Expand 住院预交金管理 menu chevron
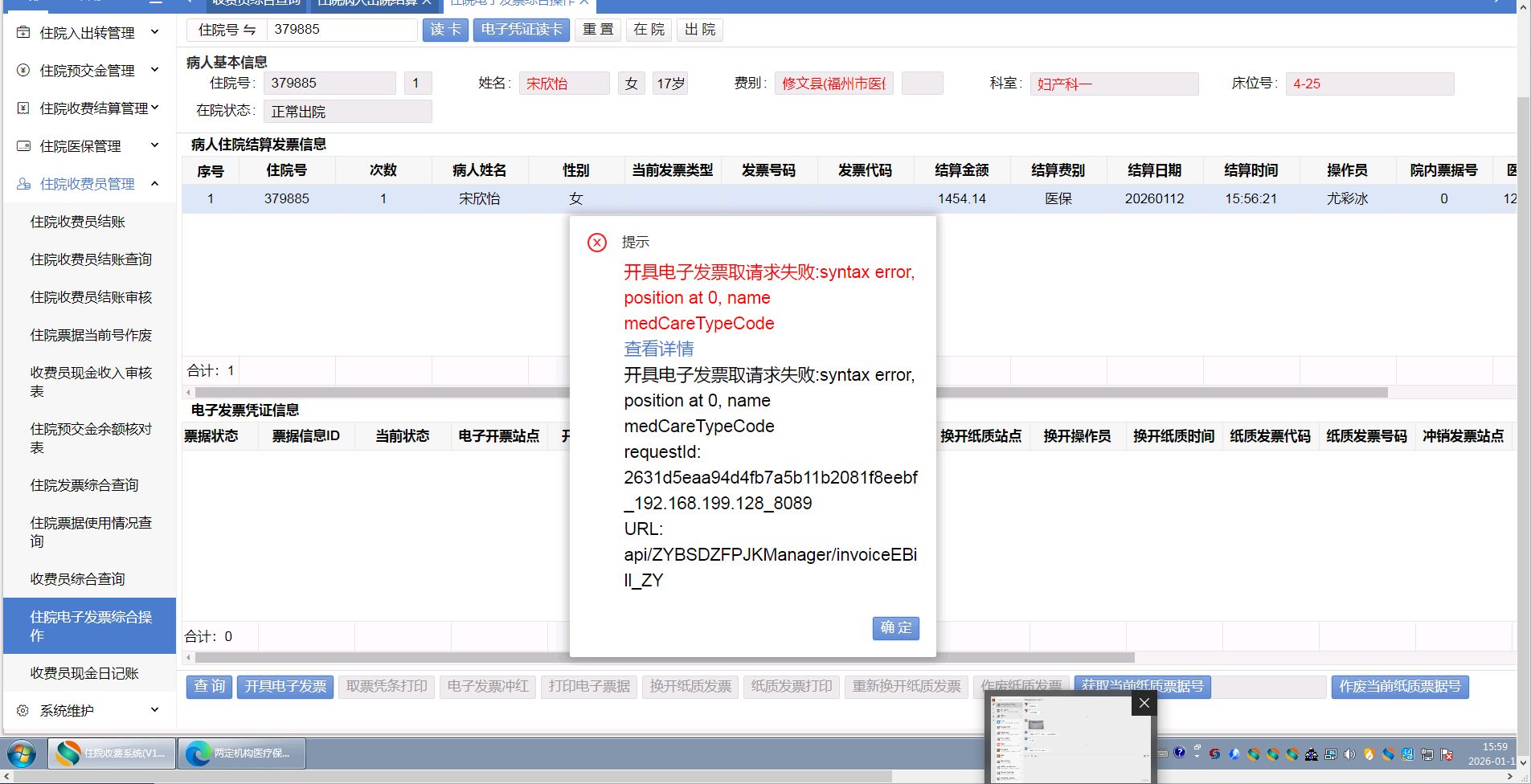The image size is (1531, 784). tap(155, 70)
